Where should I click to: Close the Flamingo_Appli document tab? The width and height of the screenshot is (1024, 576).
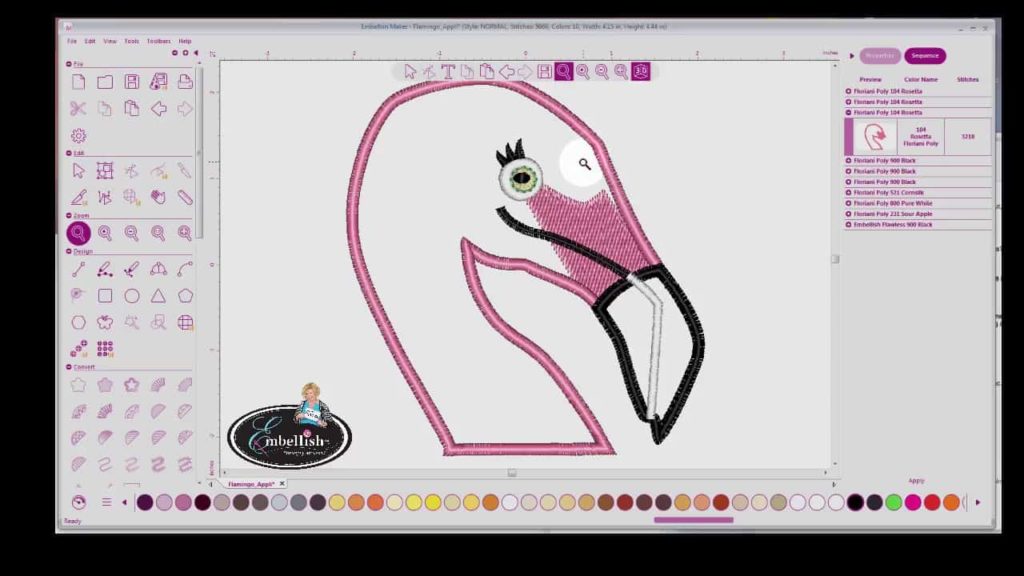tap(282, 482)
